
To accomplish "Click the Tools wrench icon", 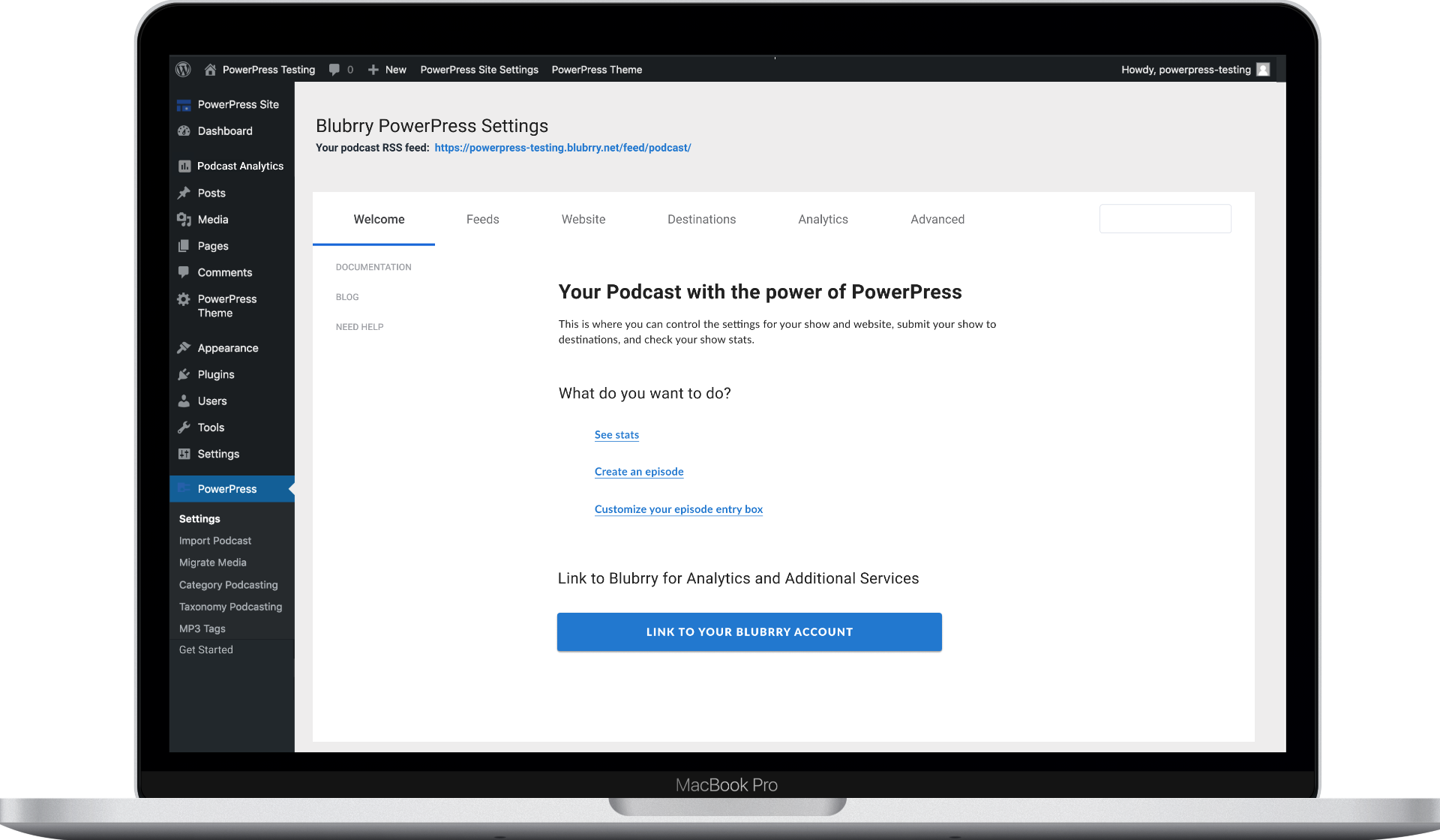I will (x=184, y=427).
